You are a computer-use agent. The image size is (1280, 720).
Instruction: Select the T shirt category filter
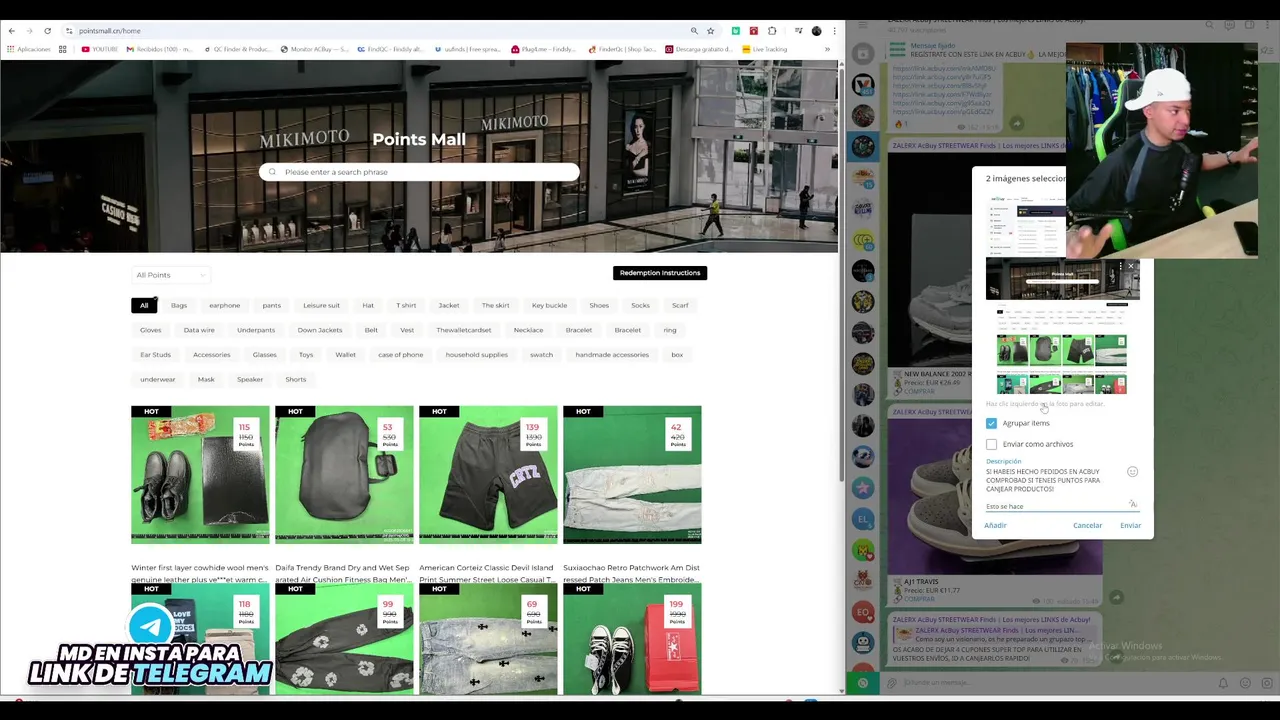pyautogui.click(x=406, y=305)
